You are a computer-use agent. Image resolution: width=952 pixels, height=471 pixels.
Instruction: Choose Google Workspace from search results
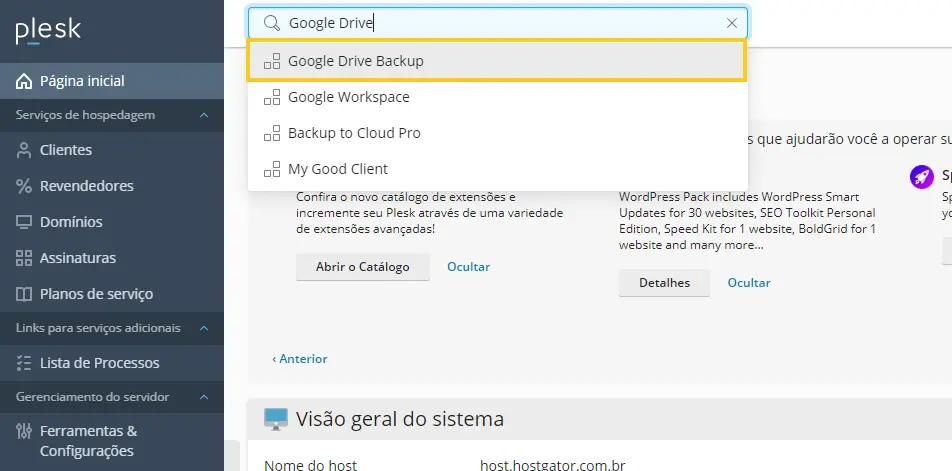coord(497,97)
